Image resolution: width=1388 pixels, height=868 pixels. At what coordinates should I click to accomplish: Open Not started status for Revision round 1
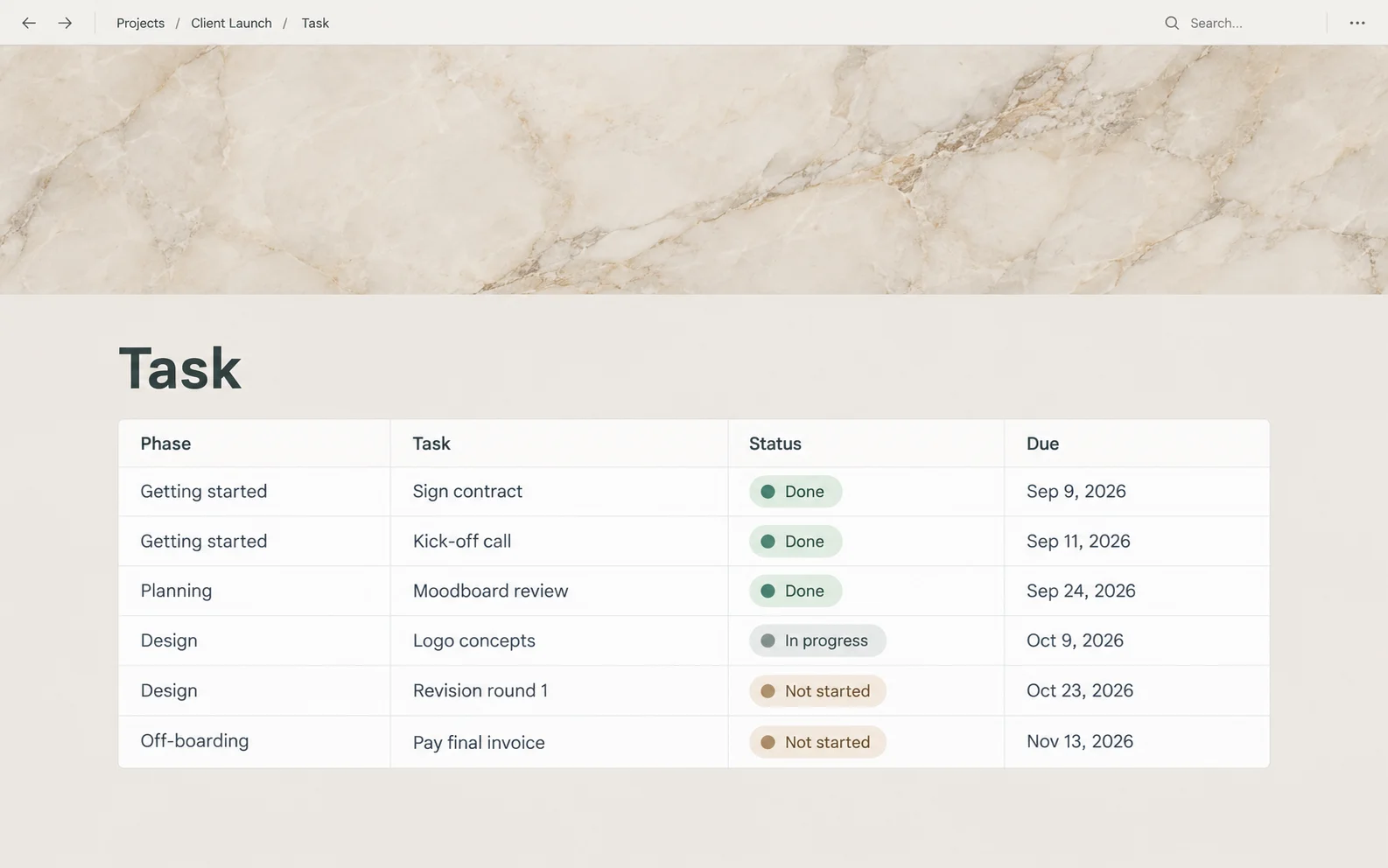pos(817,691)
